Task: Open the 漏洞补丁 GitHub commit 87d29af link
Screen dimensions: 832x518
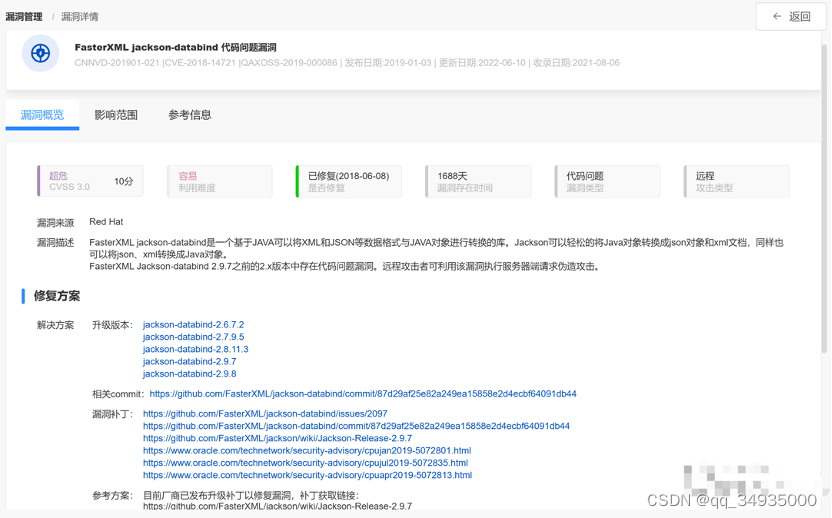Action: point(356,426)
